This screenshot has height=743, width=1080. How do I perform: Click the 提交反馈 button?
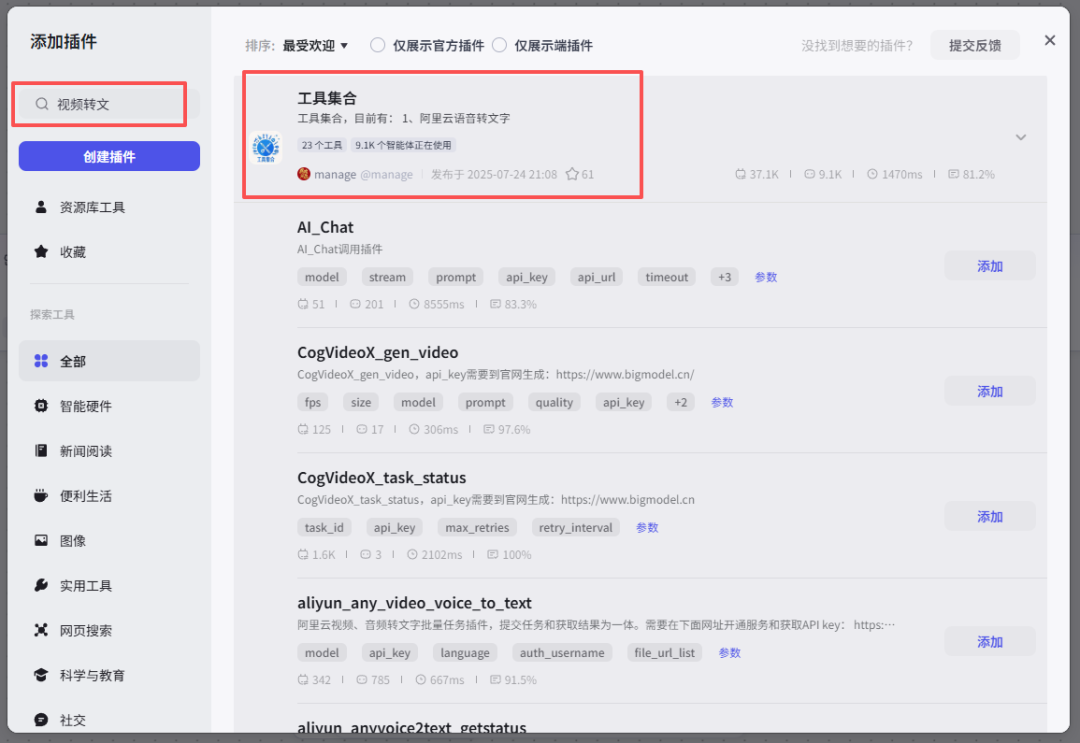point(975,45)
